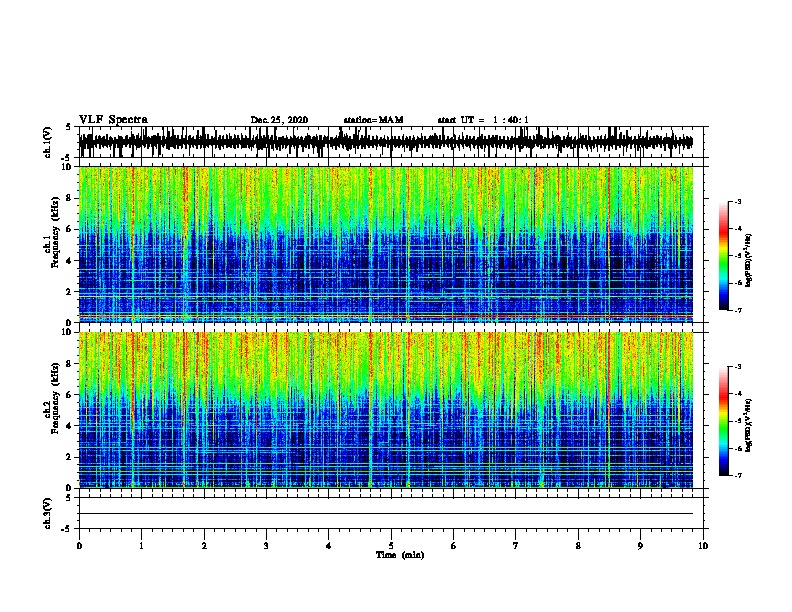Click time axis tick label "1"

141,546
